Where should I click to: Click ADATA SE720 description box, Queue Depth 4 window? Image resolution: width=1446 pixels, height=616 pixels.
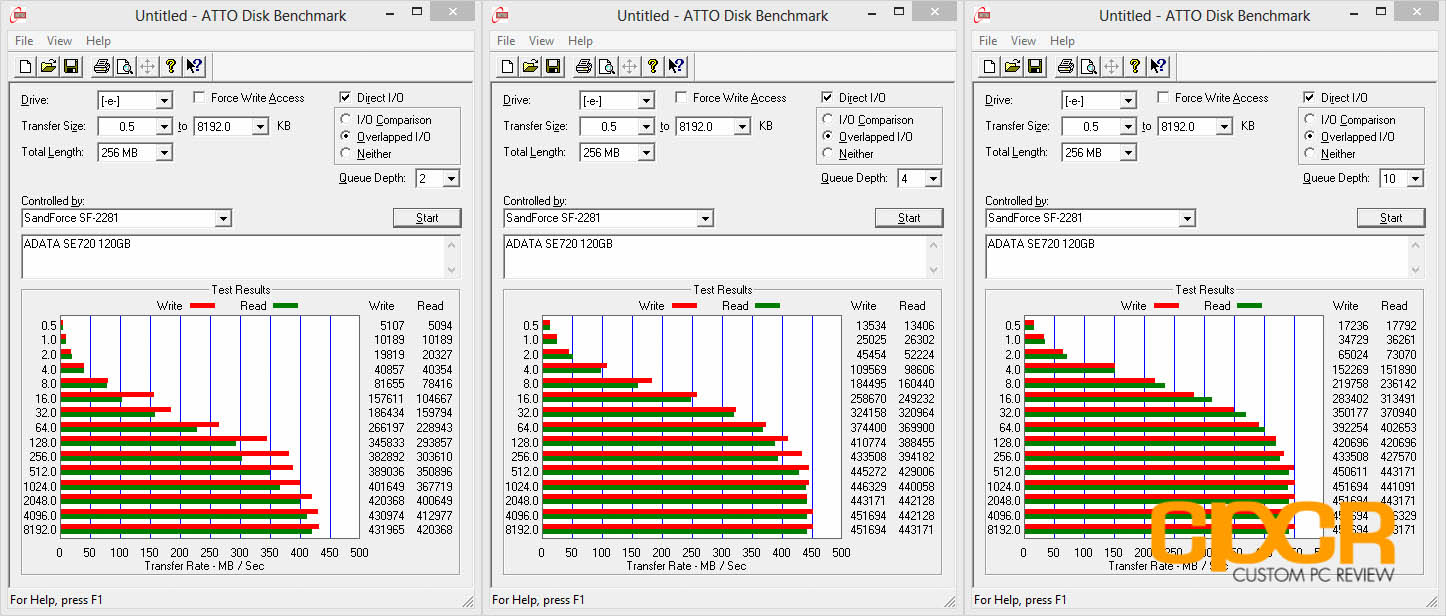click(x=722, y=257)
